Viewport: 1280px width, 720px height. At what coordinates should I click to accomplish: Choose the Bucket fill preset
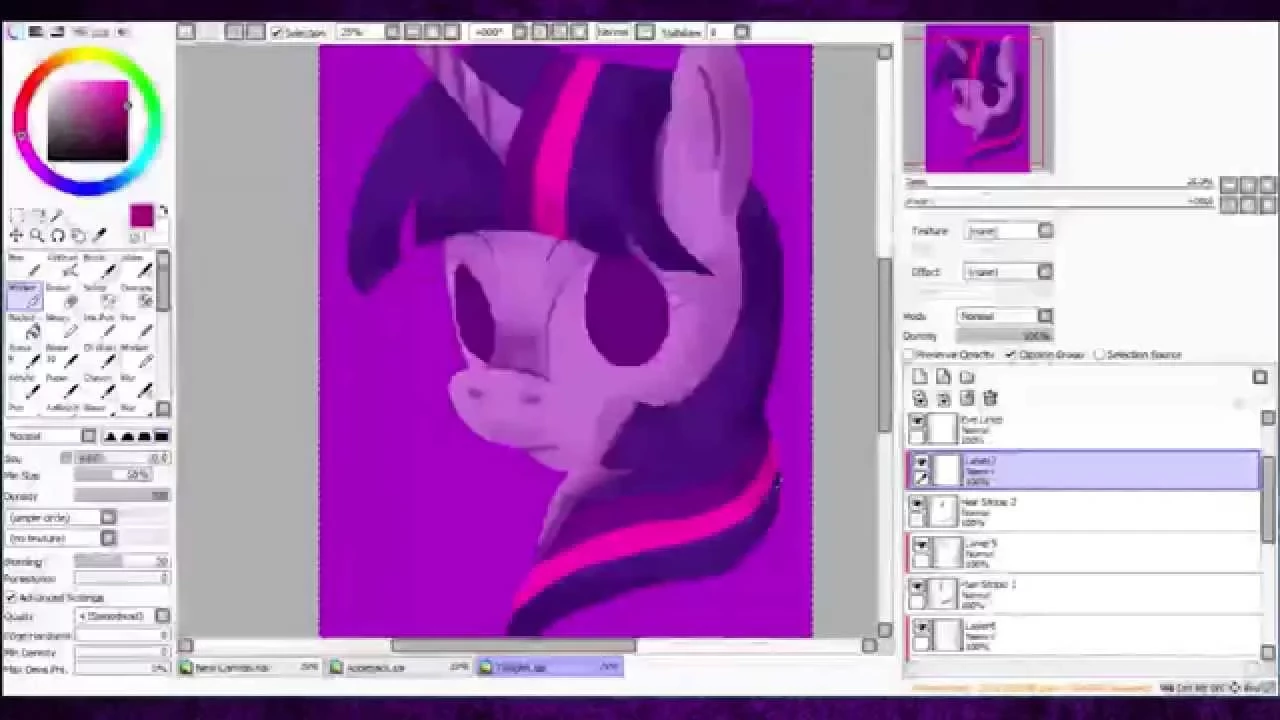[24, 326]
